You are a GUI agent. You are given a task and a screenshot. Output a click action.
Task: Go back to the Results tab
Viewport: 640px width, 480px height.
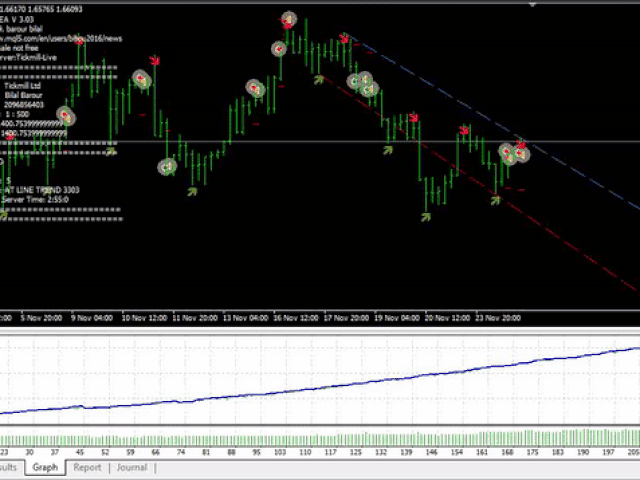point(10,467)
